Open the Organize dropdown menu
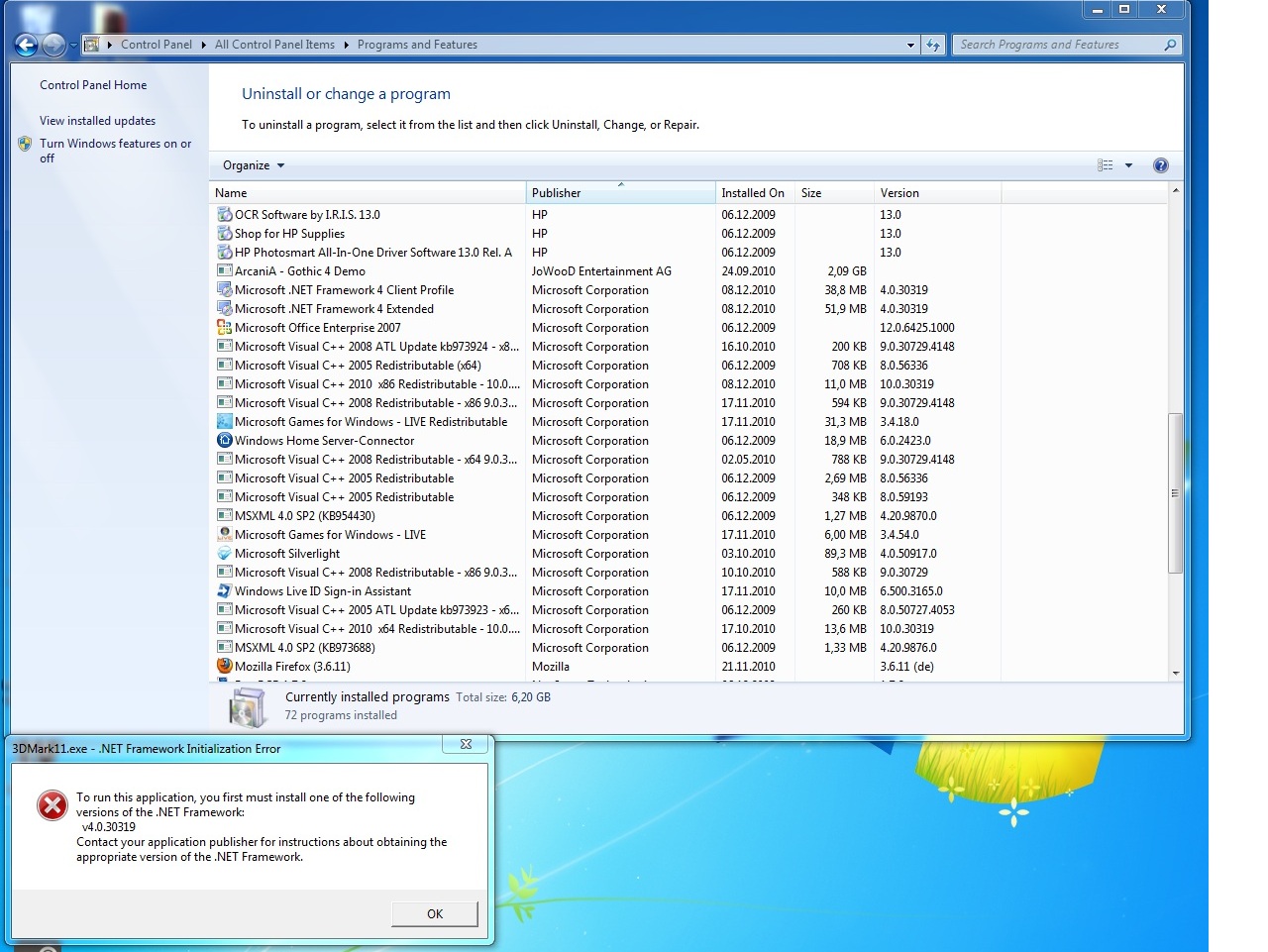Image resolution: width=1268 pixels, height=952 pixels. pos(254,165)
